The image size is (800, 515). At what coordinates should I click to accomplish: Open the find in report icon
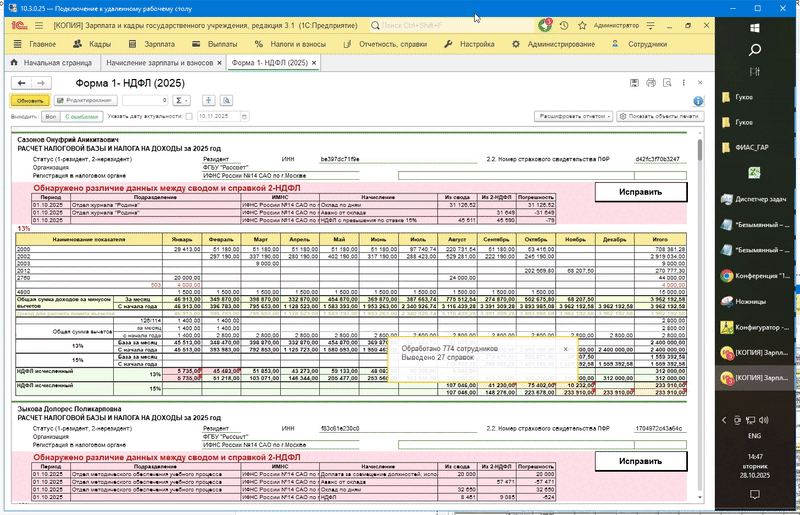coord(227,101)
